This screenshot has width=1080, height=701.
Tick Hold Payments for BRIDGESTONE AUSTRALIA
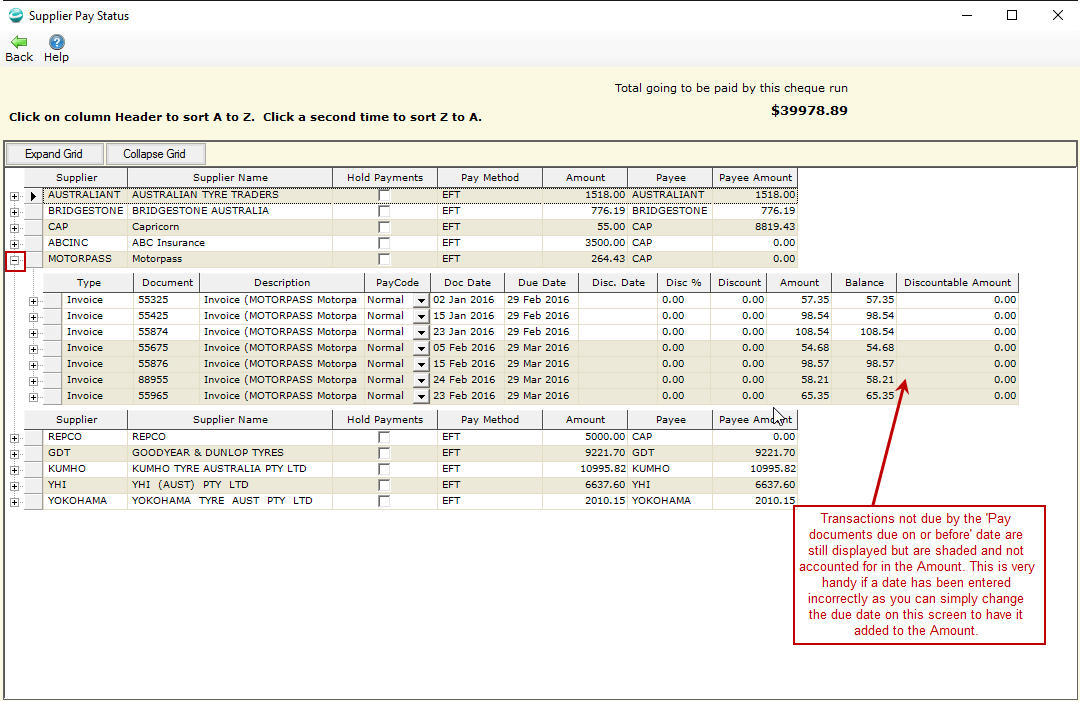(384, 211)
